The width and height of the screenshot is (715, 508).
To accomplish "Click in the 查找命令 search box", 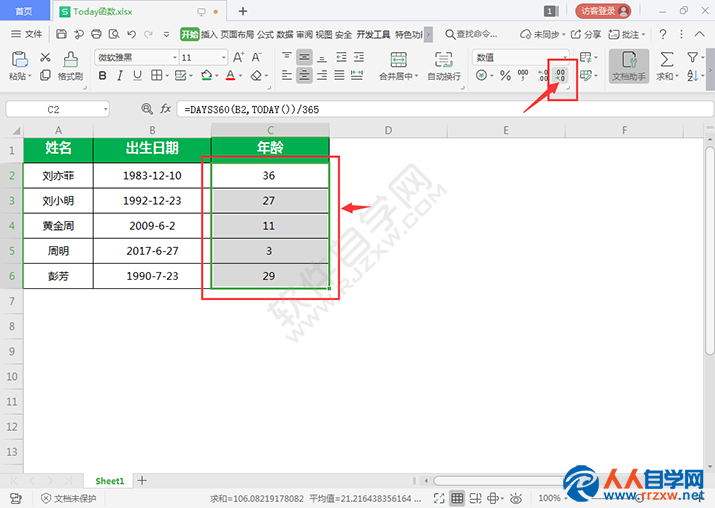I will coord(471,34).
